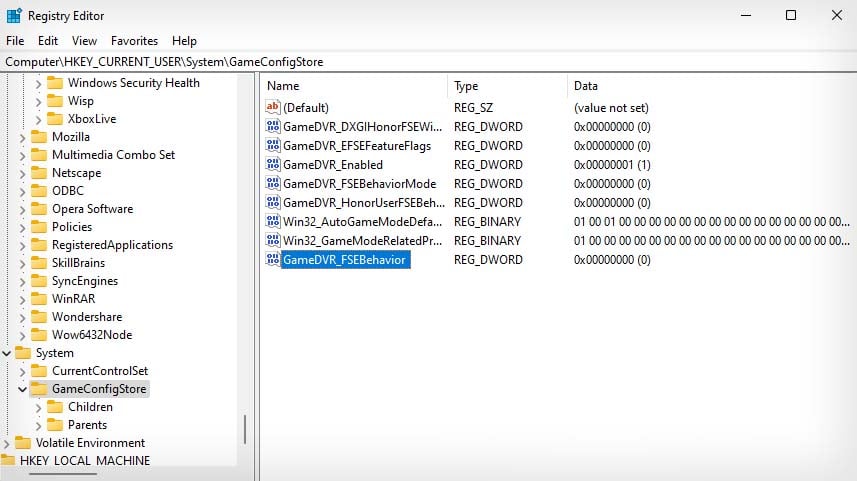
Task: Click the ODBC folder icon
Action: point(39,191)
